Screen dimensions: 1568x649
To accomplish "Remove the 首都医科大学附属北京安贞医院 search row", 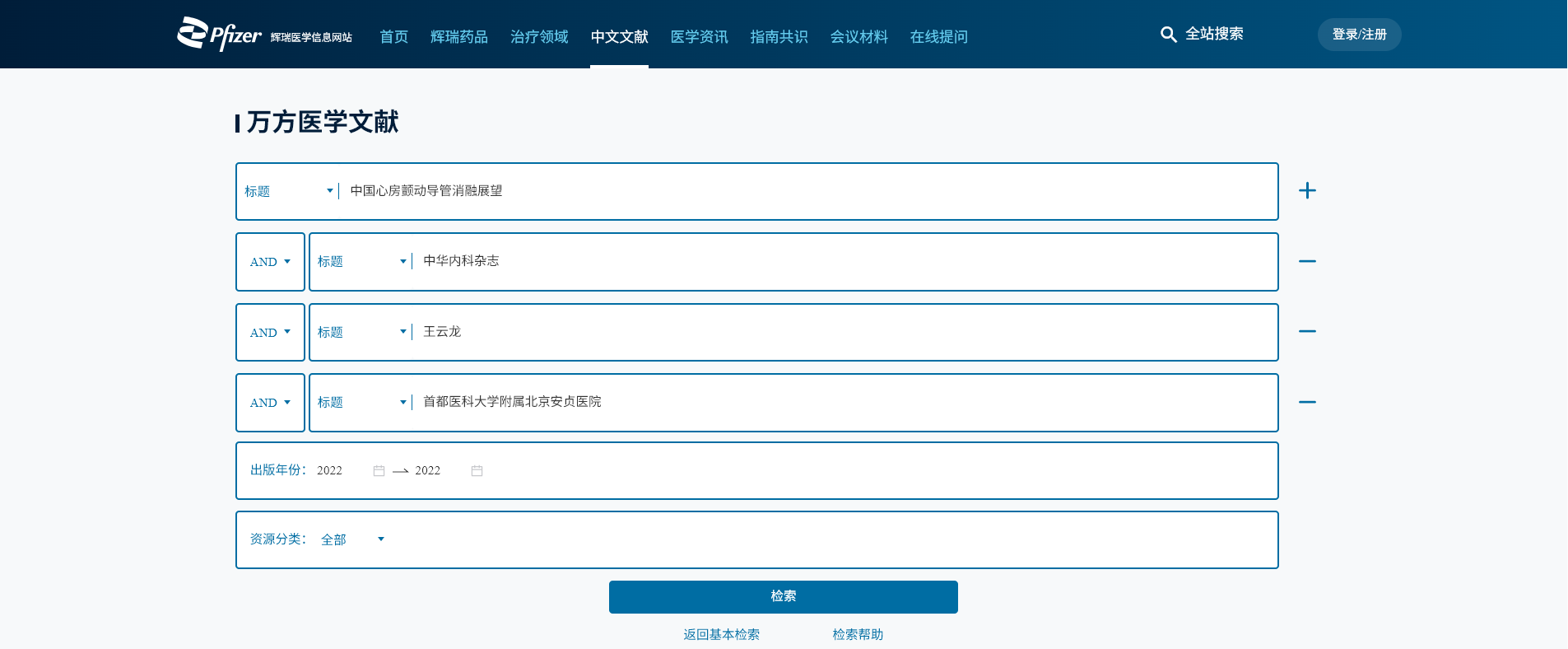I will coord(1306,402).
